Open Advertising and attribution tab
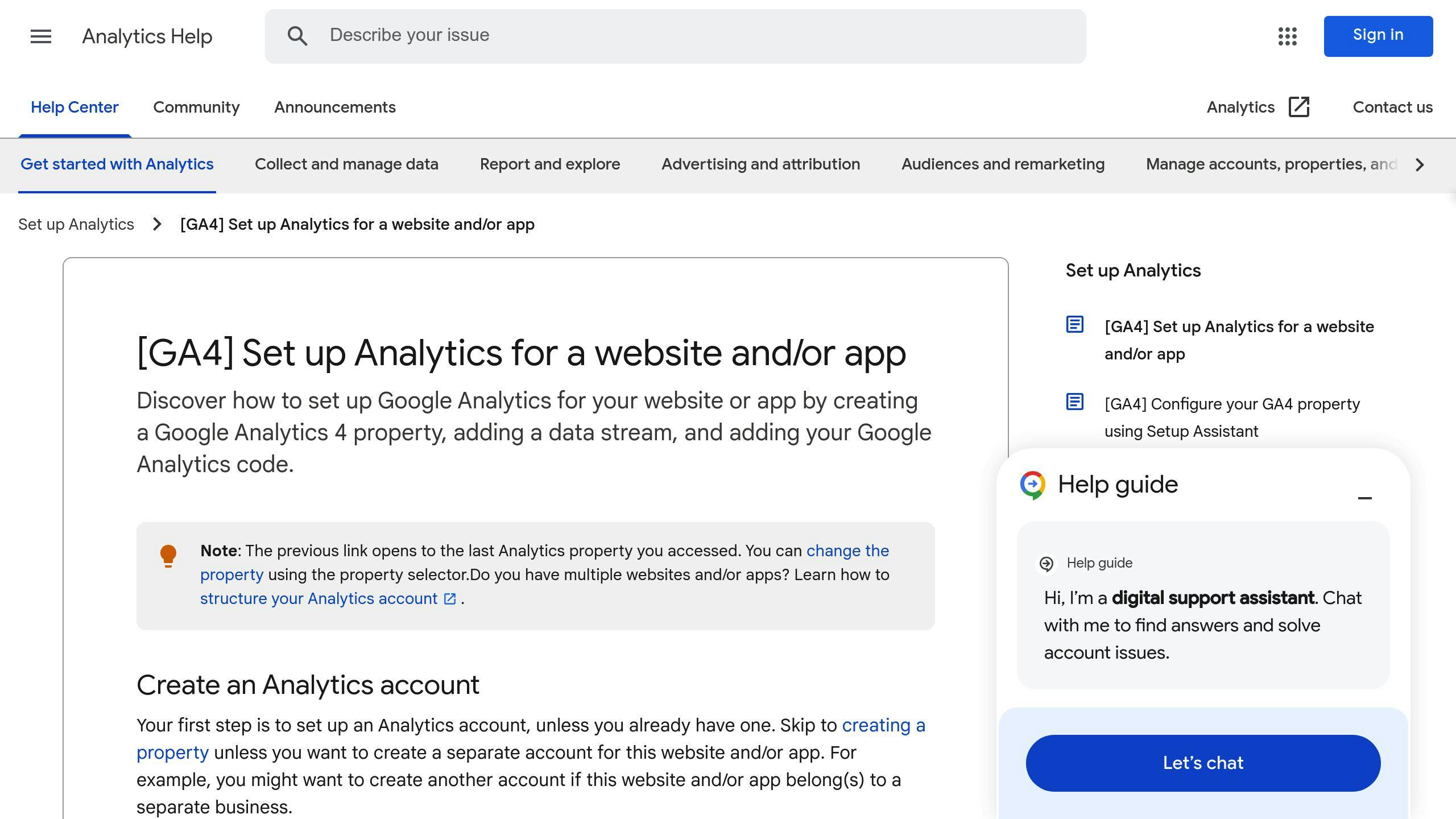This screenshot has width=1456, height=819. click(760, 164)
